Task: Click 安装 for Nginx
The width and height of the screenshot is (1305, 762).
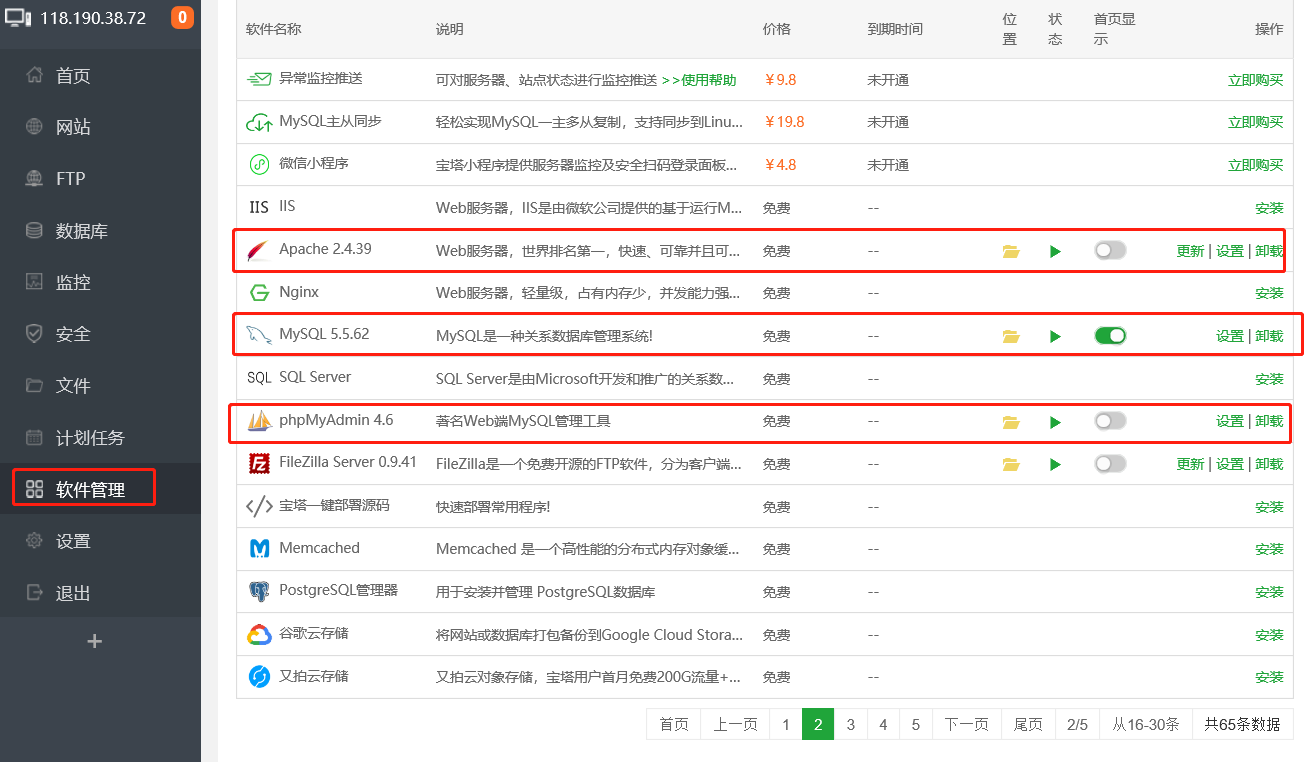Action: [1269, 293]
